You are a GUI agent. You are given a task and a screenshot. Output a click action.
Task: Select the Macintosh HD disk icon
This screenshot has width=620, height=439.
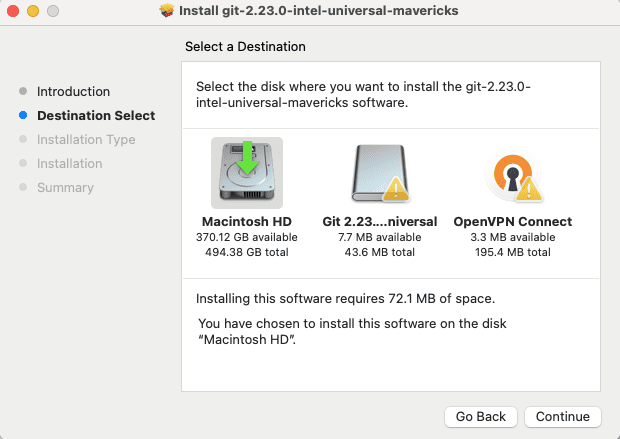247,174
